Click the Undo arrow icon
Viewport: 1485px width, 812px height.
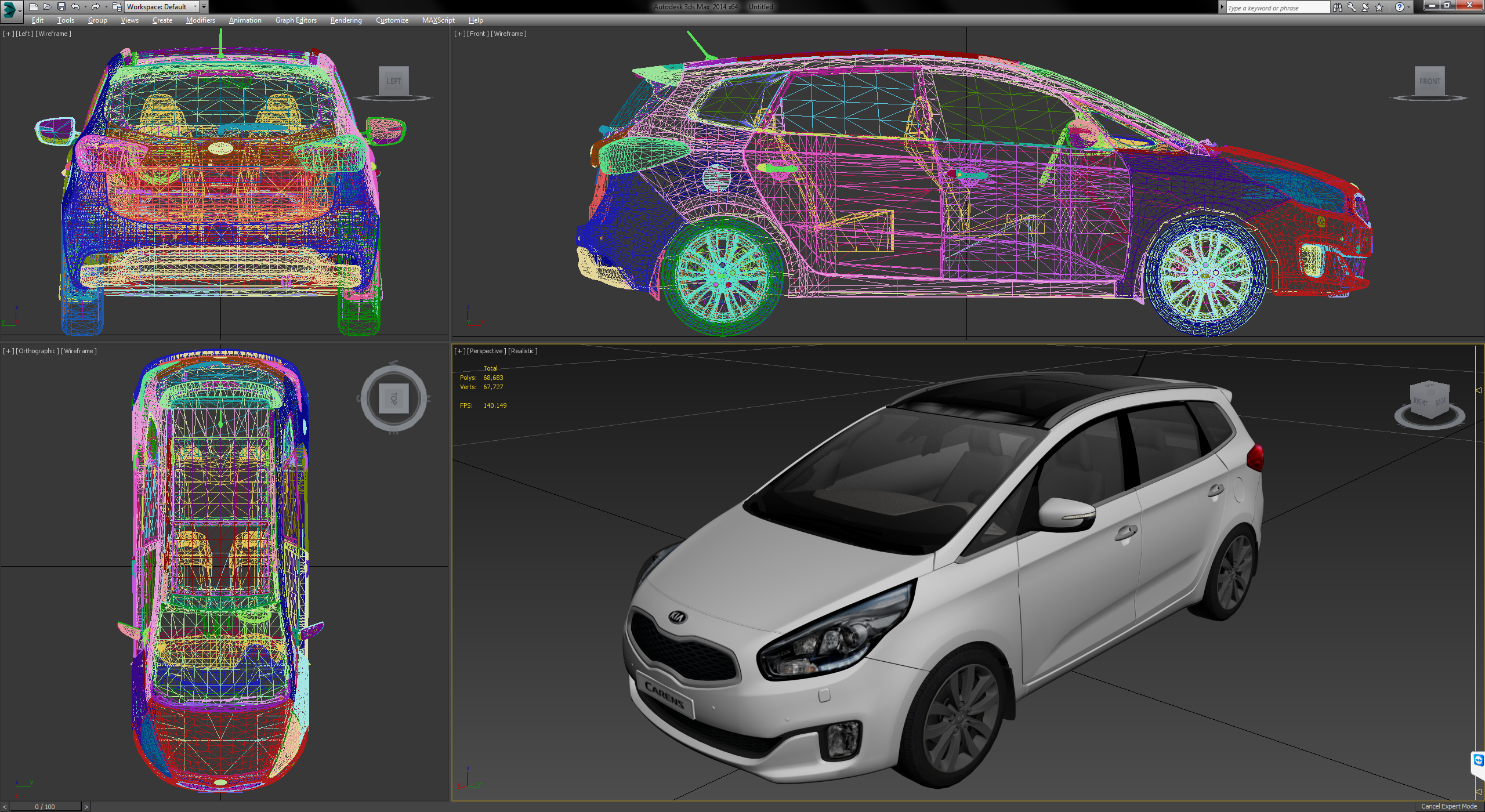(75, 7)
